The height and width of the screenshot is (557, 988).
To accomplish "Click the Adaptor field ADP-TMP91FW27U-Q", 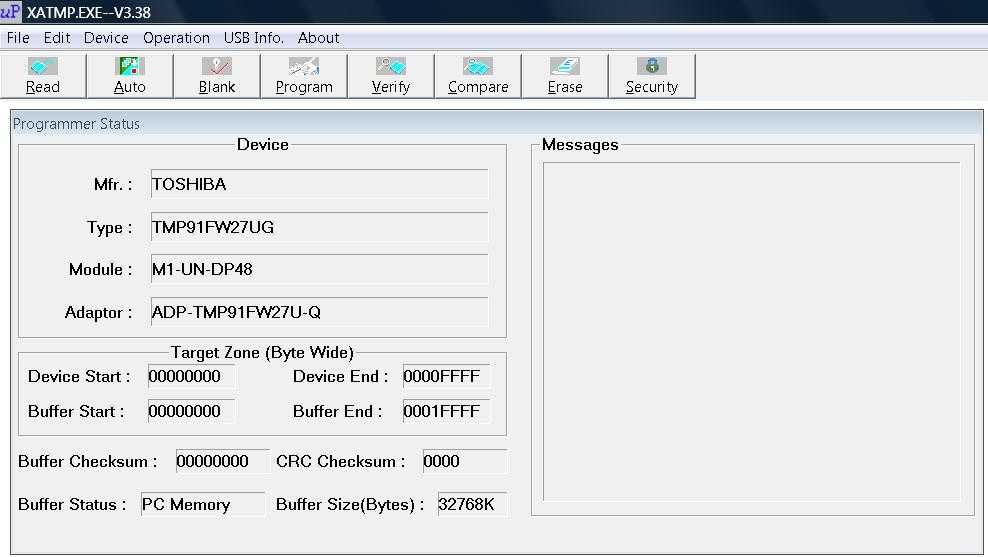I will [319, 312].
